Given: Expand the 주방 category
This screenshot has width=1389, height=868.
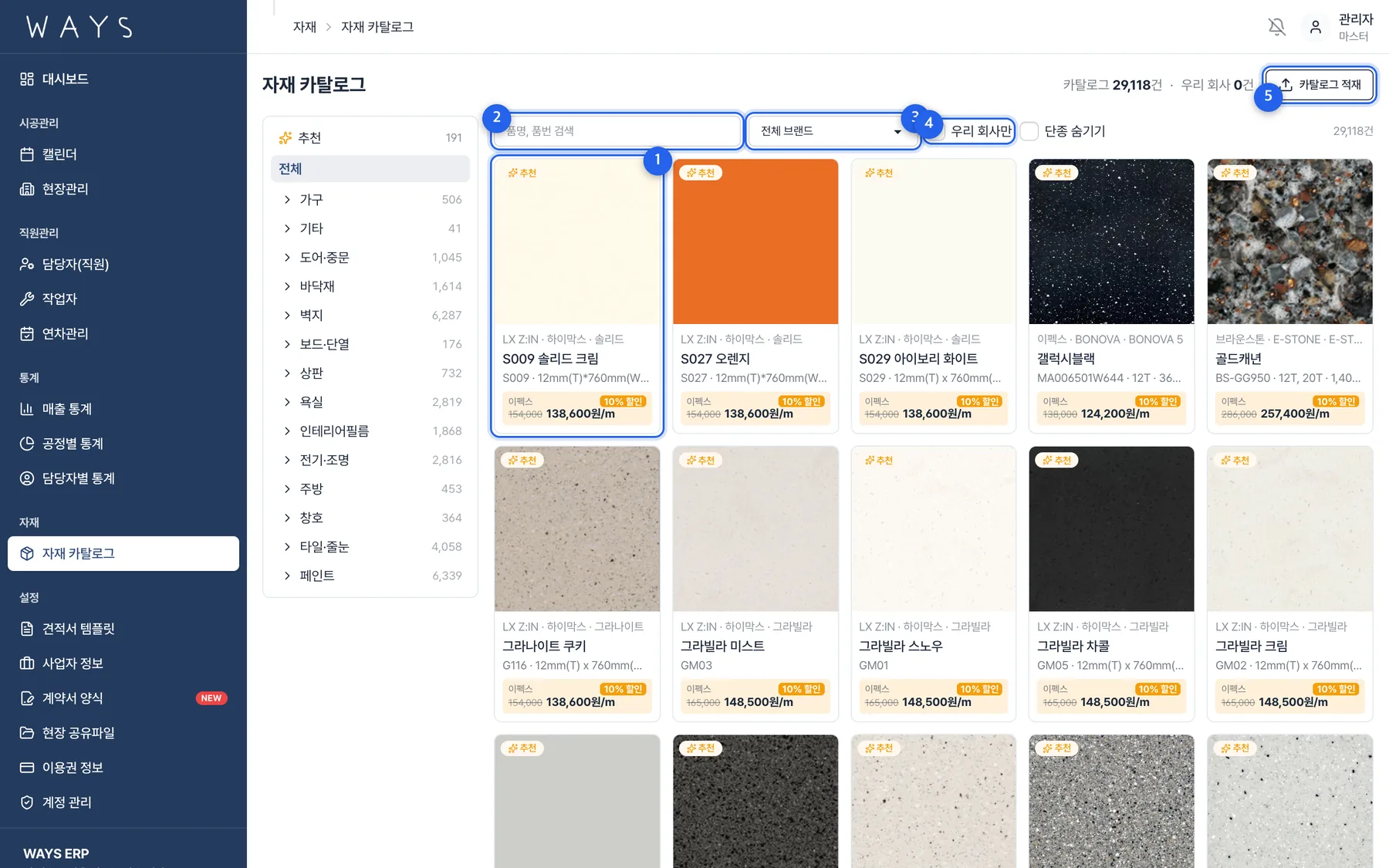Looking at the screenshot, I should coord(287,489).
